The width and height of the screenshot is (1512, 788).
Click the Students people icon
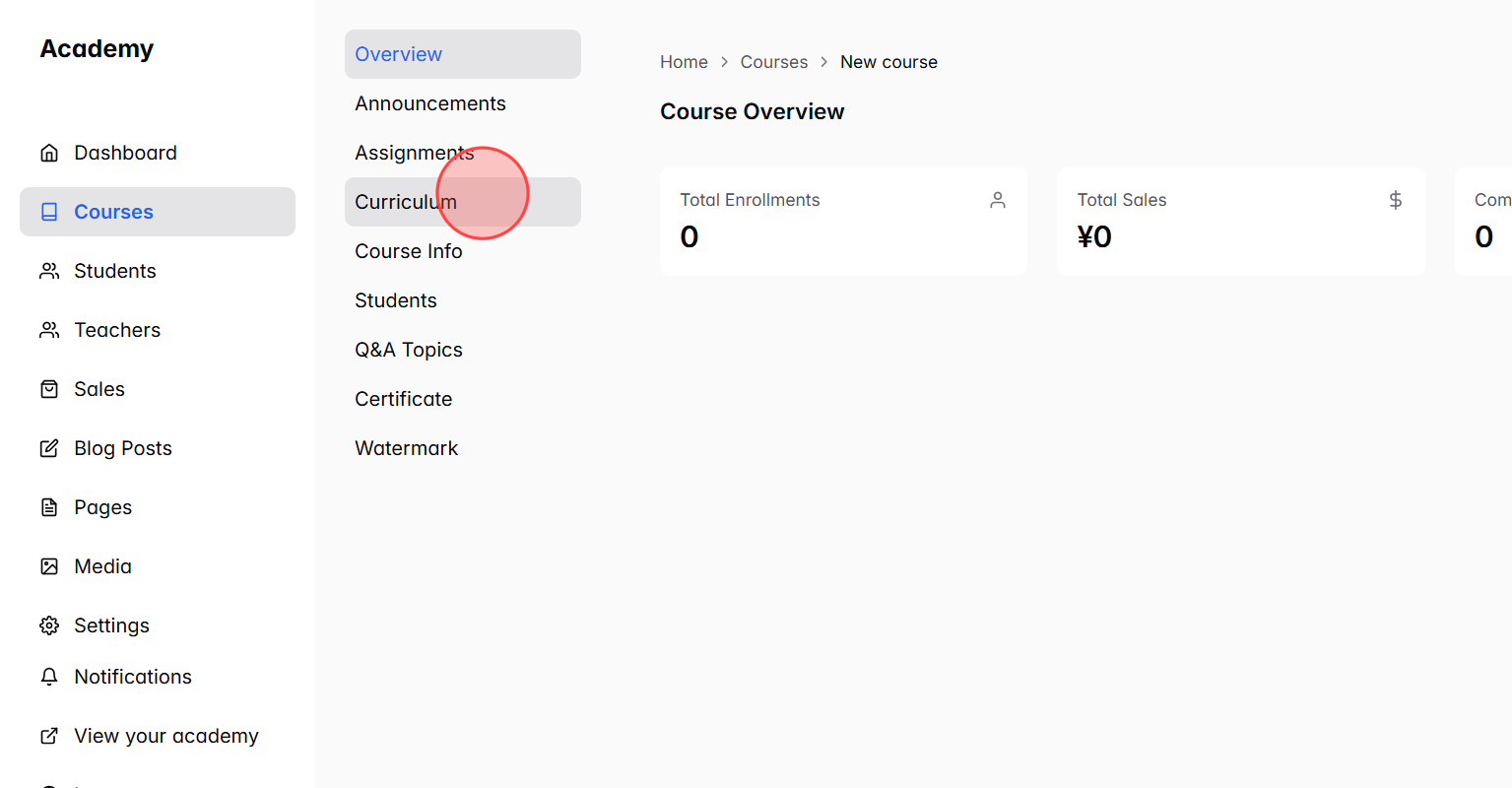pos(49,270)
